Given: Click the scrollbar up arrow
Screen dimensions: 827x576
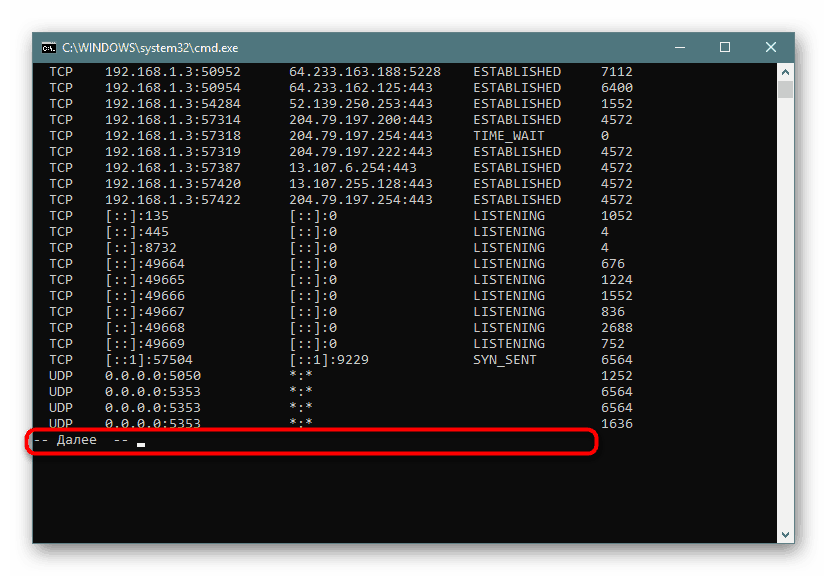Looking at the screenshot, I should click(785, 72).
